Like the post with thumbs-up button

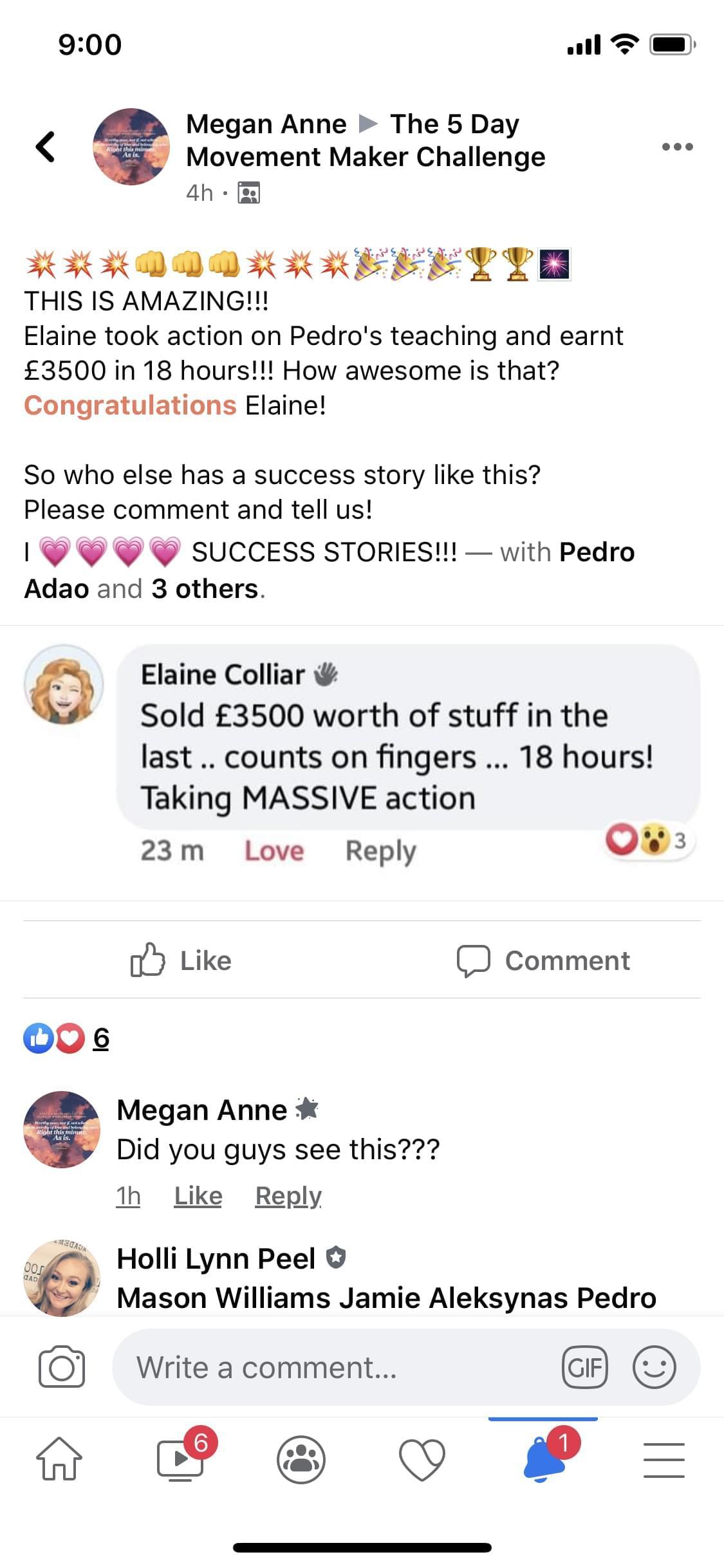tap(181, 960)
